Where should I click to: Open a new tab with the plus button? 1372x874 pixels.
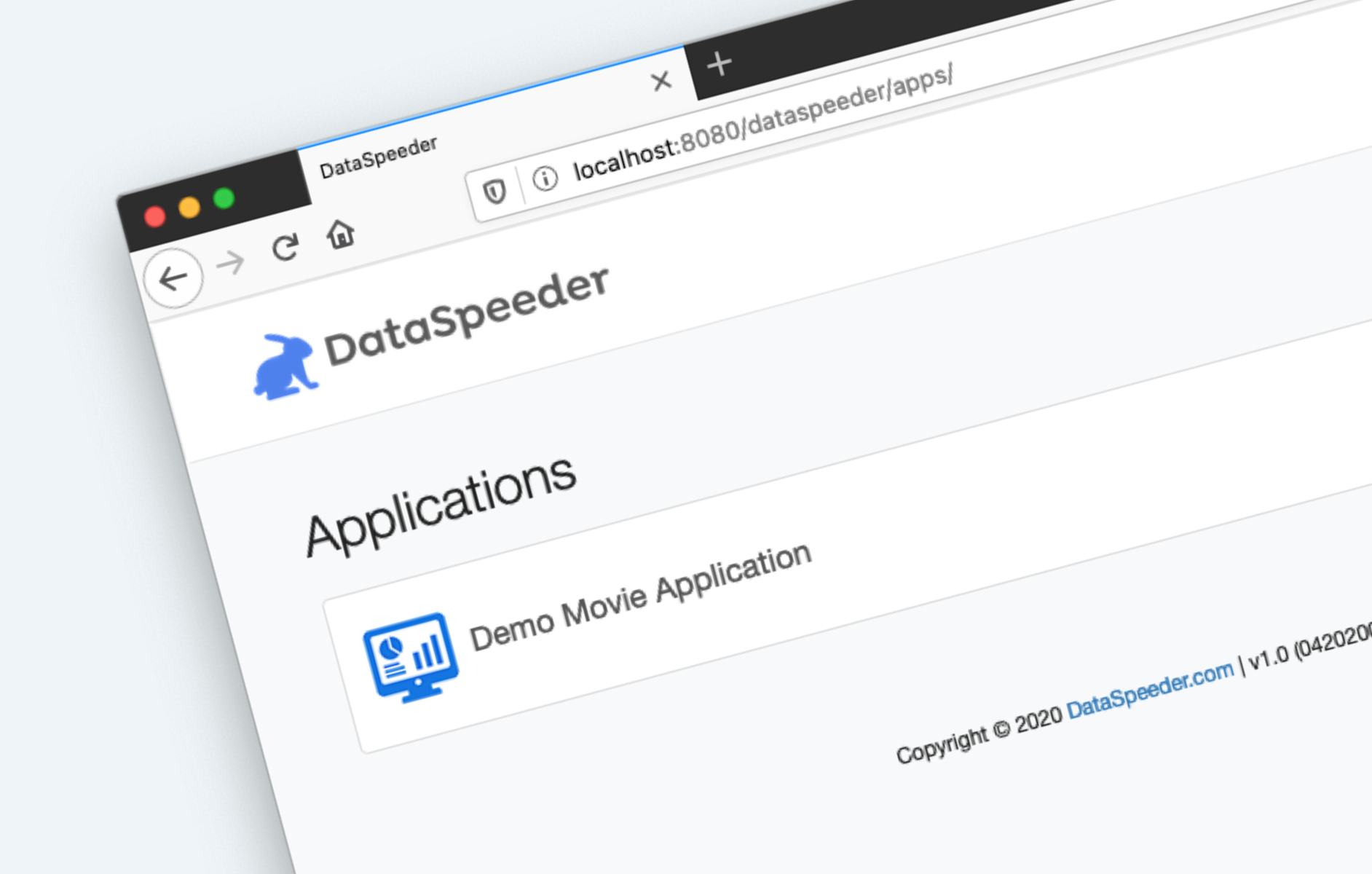[719, 63]
